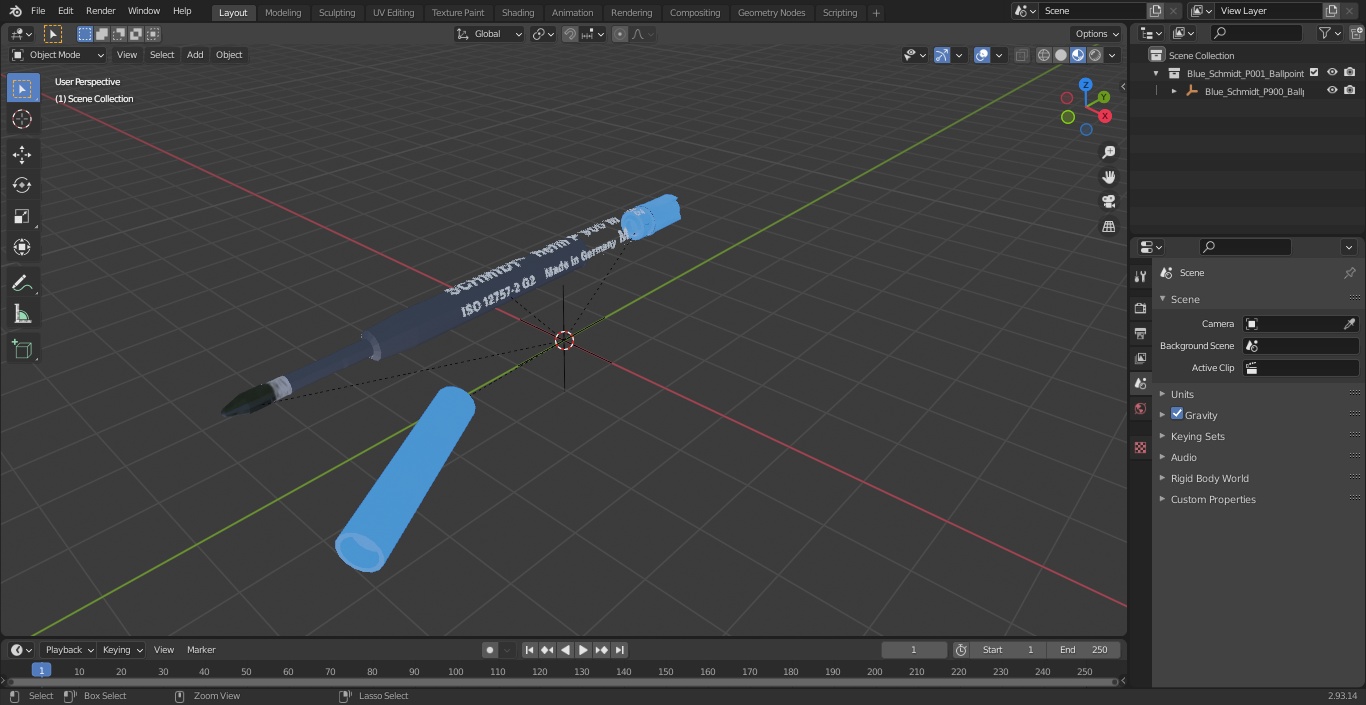Viewport: 1366px width, 705px height.
Task: Click the zoom magnifier viewport icon
Action: click(x=1108, y=152)
